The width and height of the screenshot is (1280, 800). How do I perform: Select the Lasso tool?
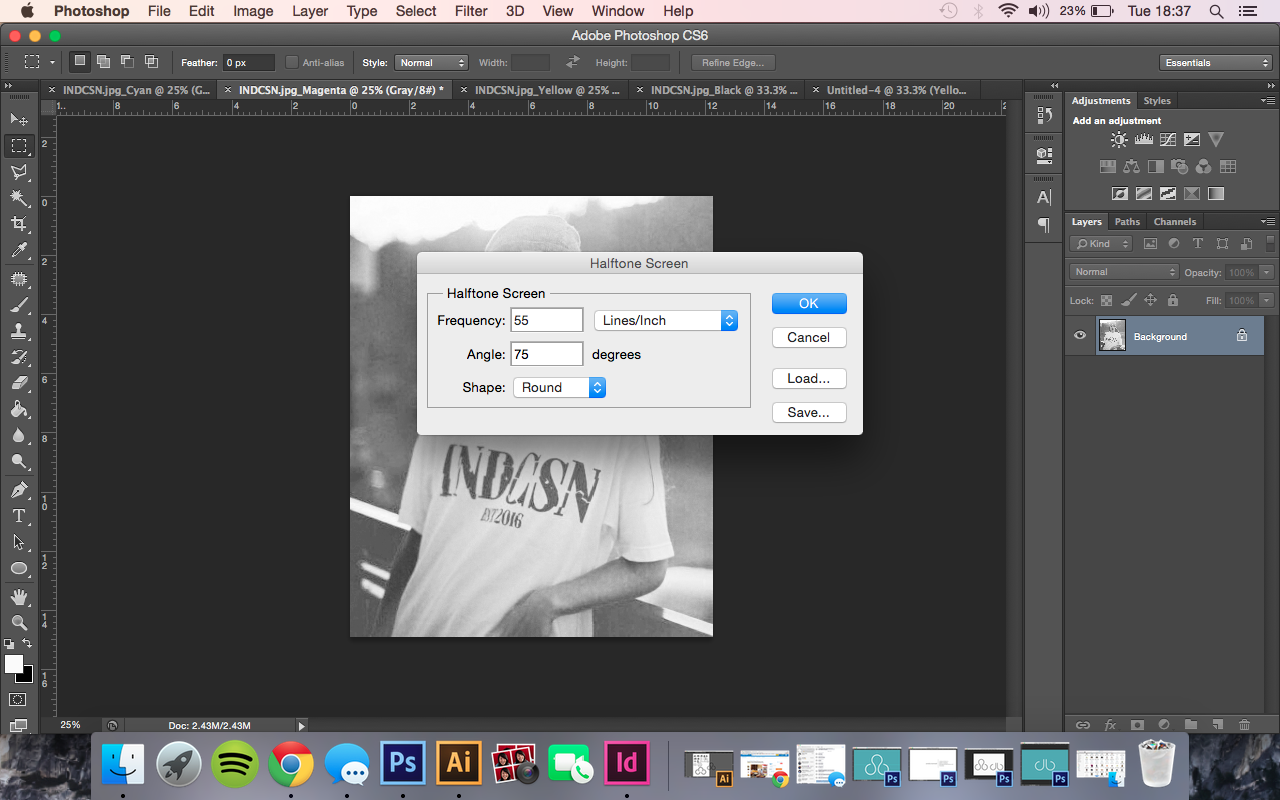[19, 172]
